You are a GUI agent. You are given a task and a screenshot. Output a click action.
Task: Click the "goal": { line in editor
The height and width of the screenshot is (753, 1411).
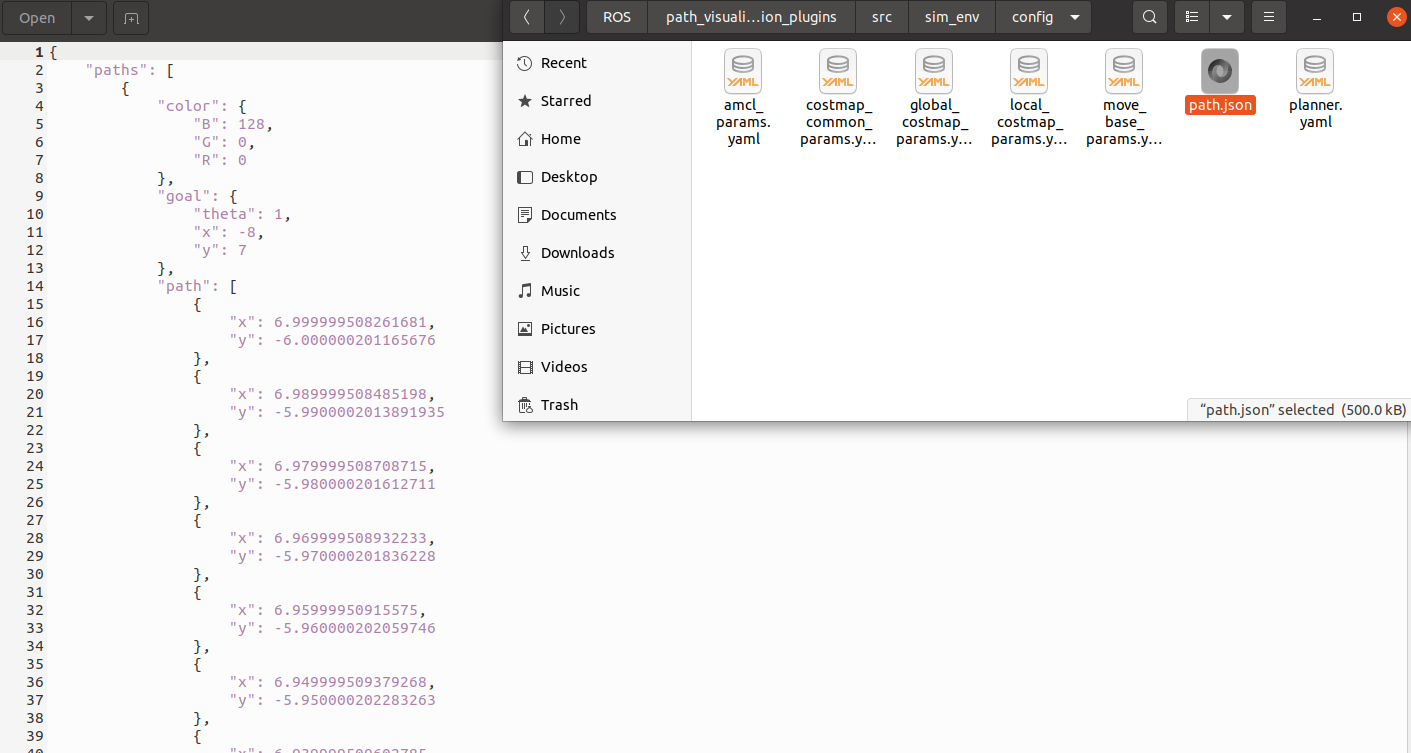point(197,196)
